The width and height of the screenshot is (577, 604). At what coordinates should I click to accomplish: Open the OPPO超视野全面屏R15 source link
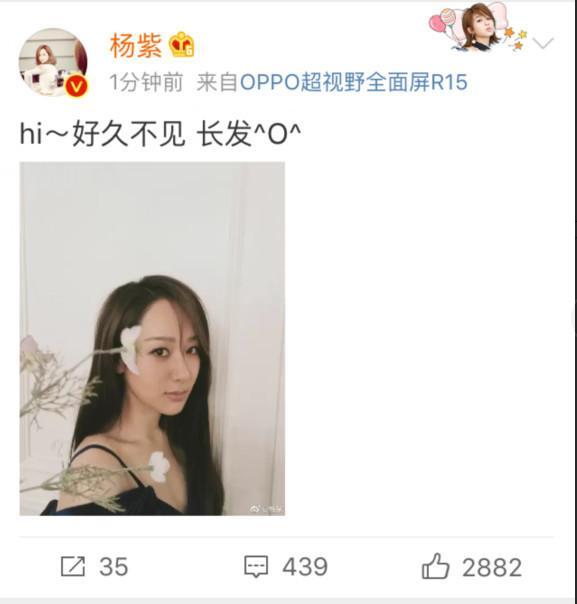coord(354,82)
